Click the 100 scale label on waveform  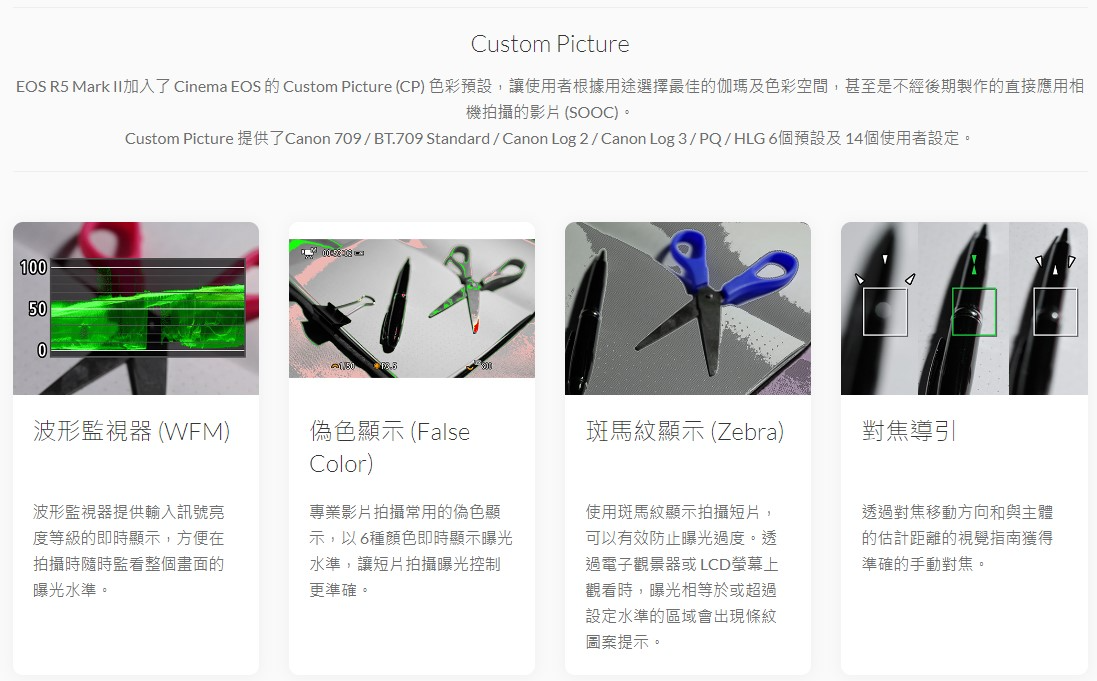click(33, 267)
